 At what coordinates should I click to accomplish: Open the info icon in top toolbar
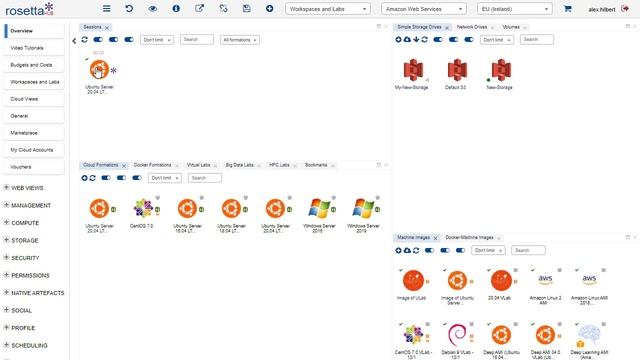point(176,9)
